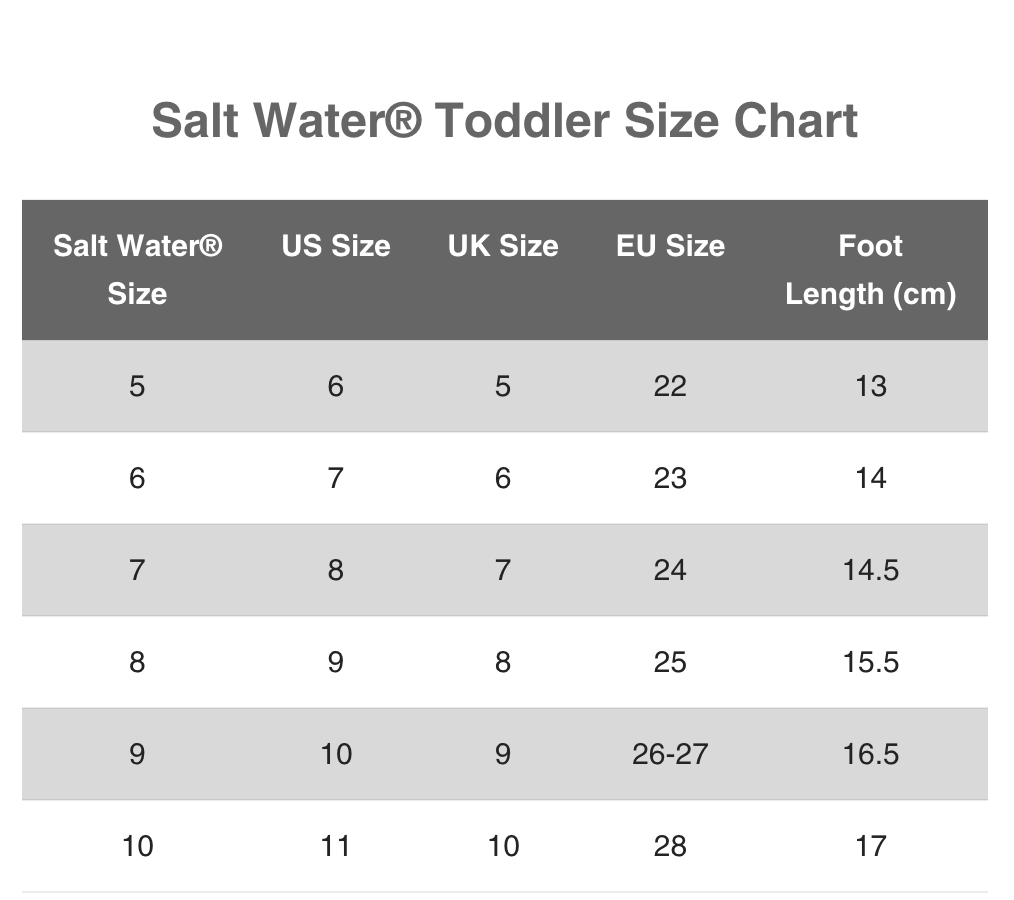Click the US Size column header
Screen dimensions: 1014x900
[336, 246]
